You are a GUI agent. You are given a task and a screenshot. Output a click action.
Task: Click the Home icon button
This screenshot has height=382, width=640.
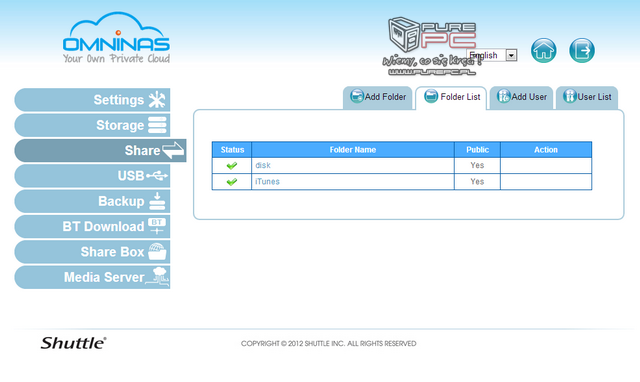(543, 51)
